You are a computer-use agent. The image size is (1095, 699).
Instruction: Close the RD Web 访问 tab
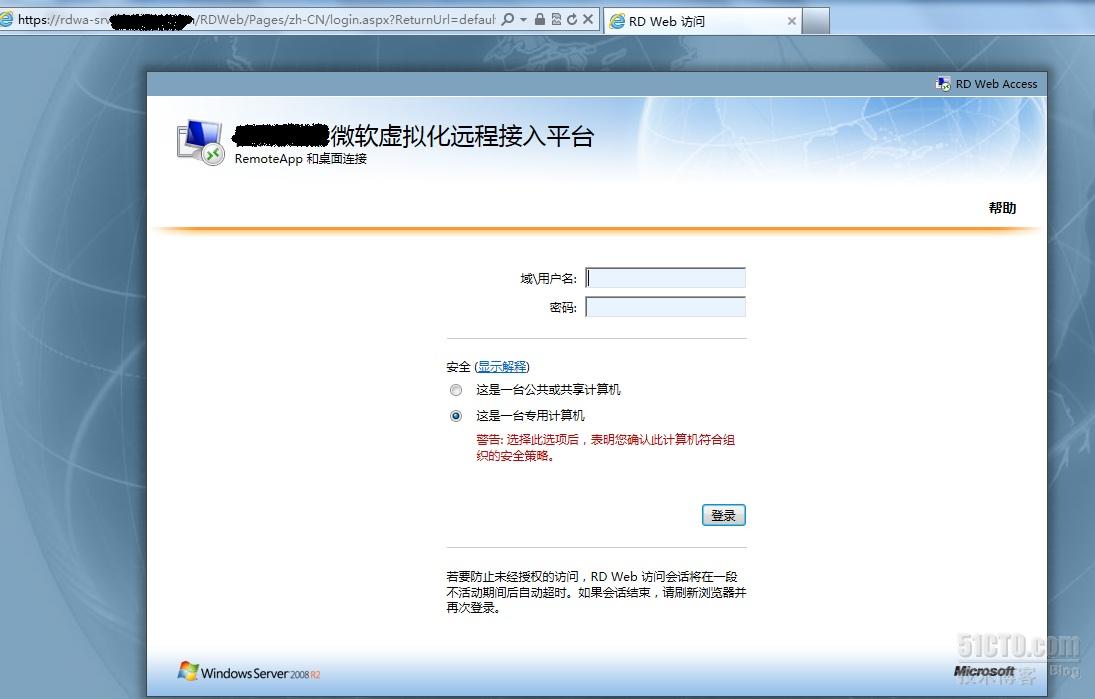pyautogui.click(x=791, y=21)
